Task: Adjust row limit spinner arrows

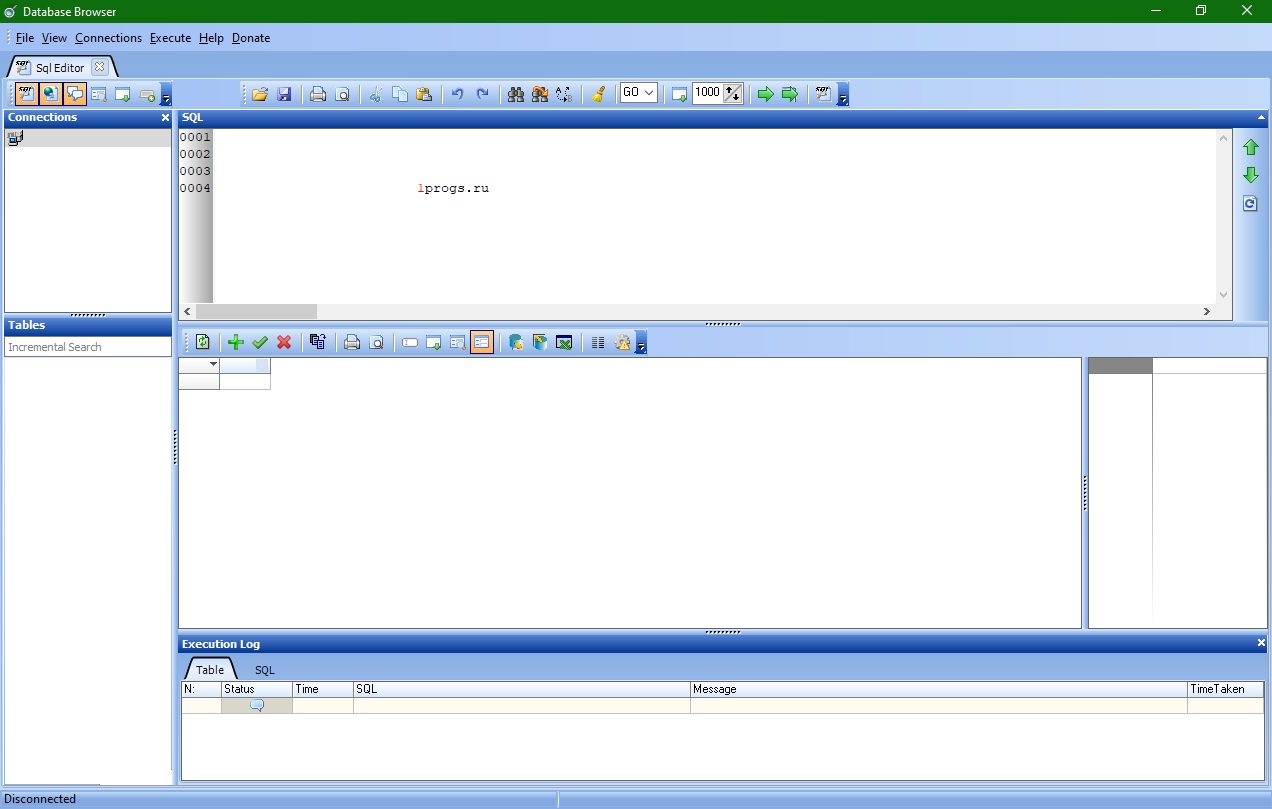Action: point(734,93)
